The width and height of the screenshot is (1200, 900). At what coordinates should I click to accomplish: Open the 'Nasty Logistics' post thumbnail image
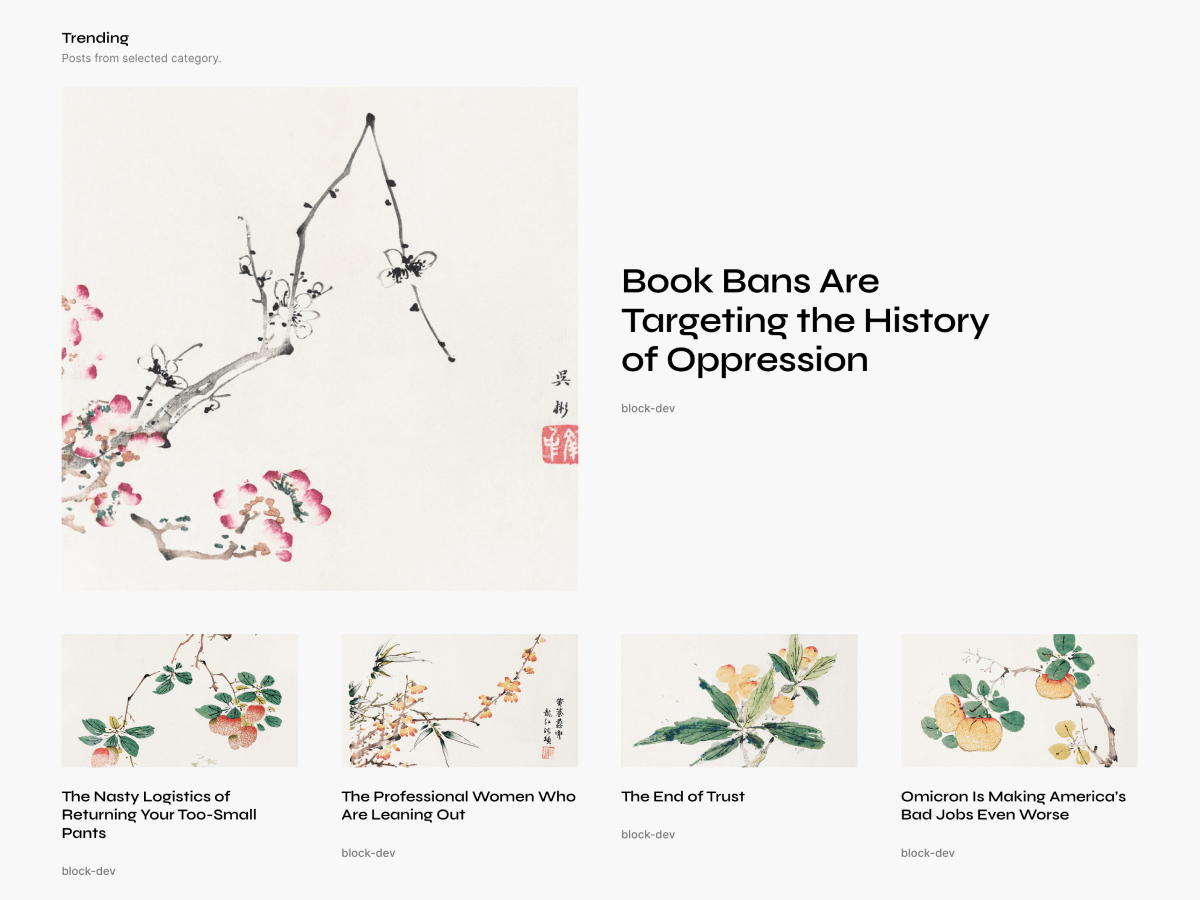[x=179, y=700]
